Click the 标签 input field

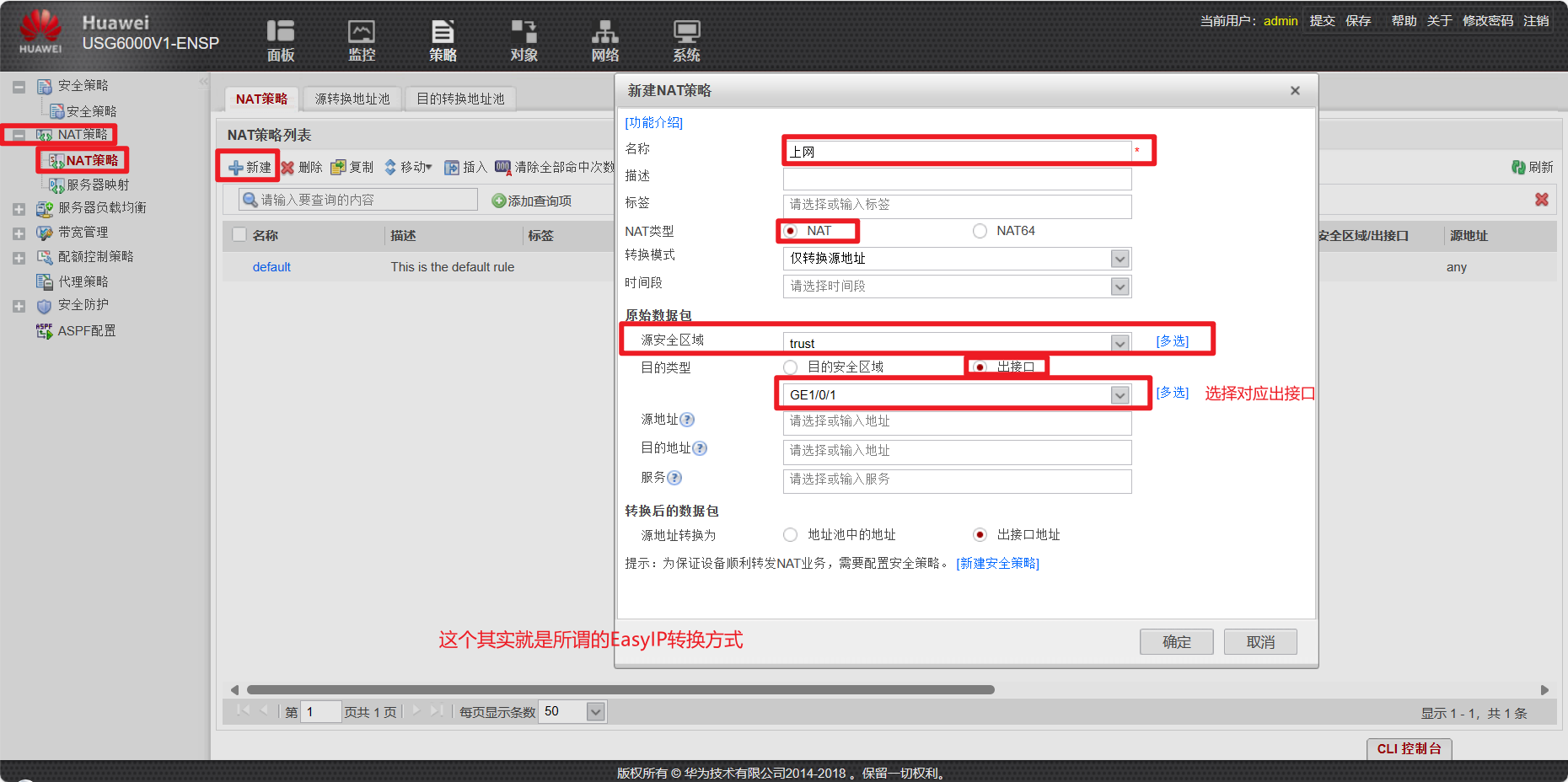click(957, 206)
